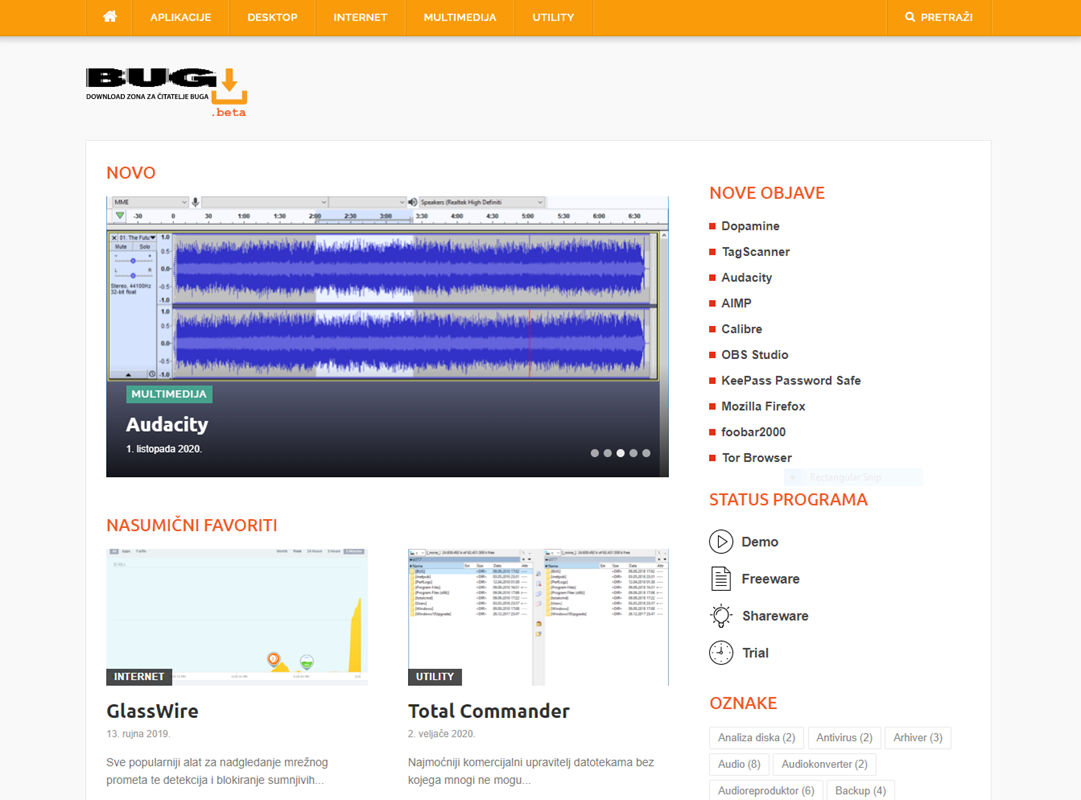
Task: Filter programs by Freeware status
Action: [x=771, y=579]
